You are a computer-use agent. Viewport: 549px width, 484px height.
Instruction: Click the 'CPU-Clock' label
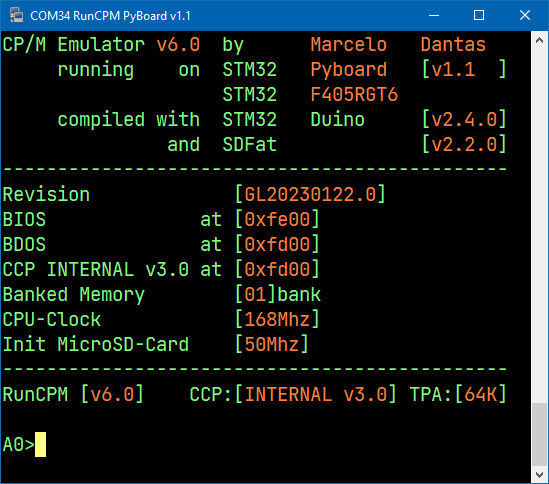(x=52, y=319)
